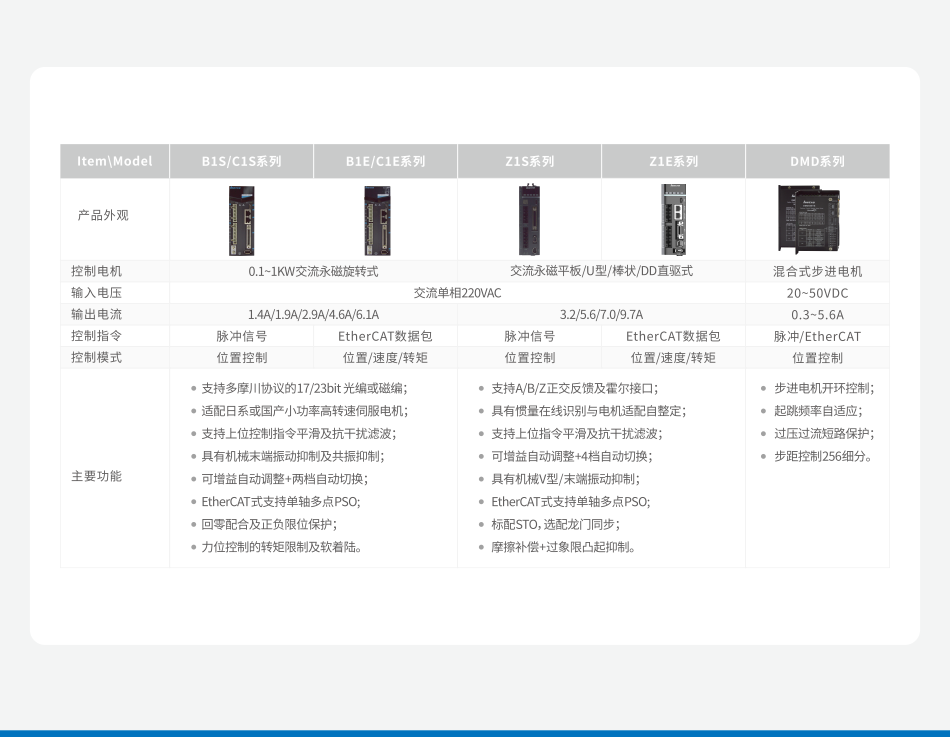Image resolution: width=950 pixels, height=737 pixels.
Task: Click 可增益自动调整+两档自动切换 line
Action: pos(285,479)
